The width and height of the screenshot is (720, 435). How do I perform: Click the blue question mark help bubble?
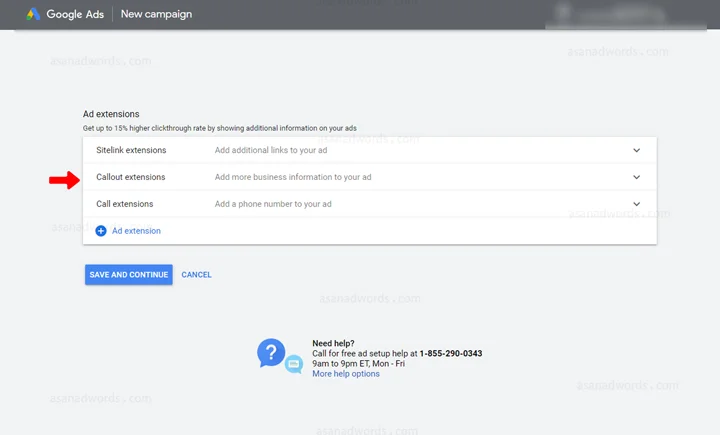click(271, 353)
